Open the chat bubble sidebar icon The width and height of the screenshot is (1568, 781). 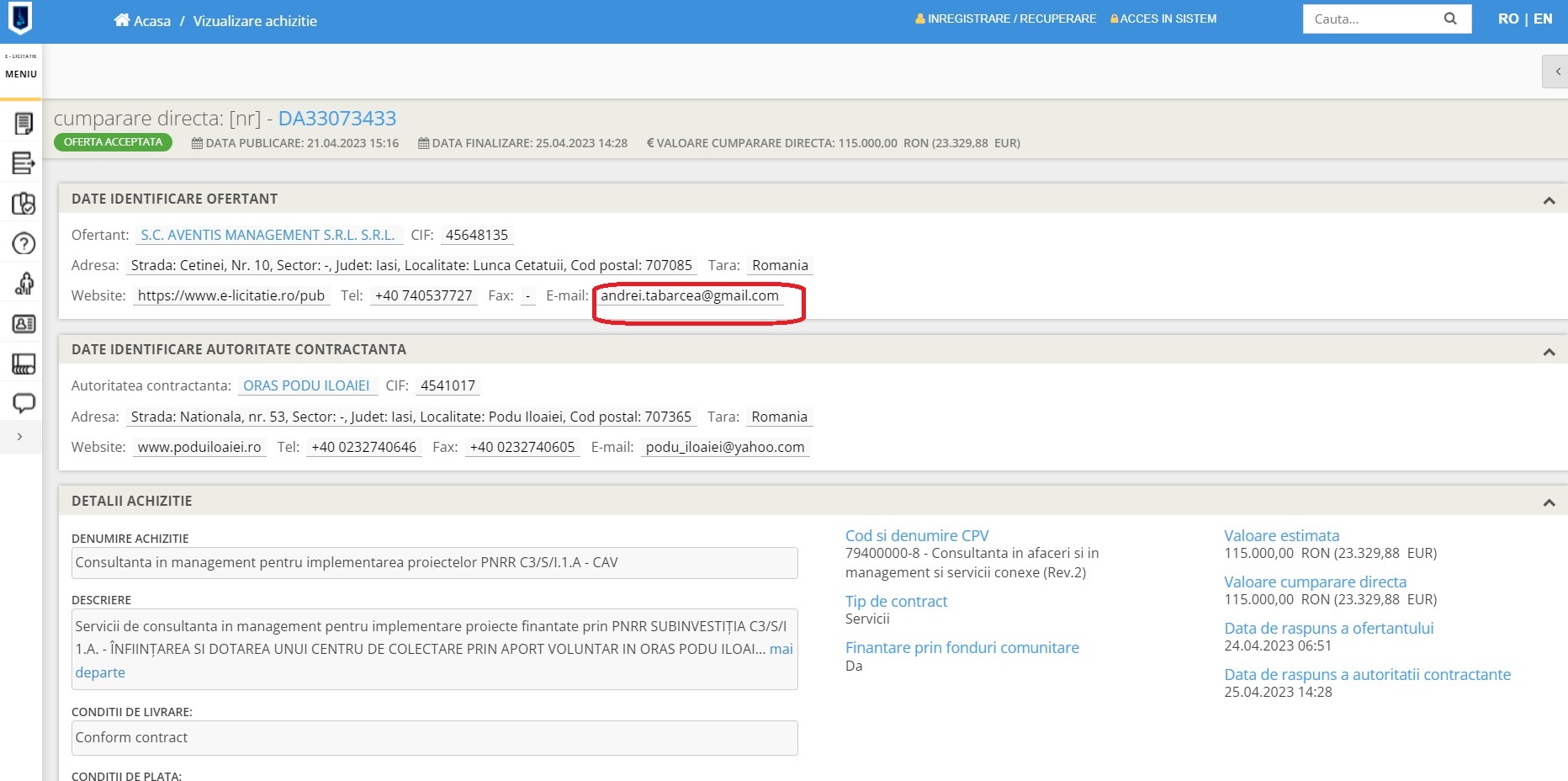(x=24, y=403)
